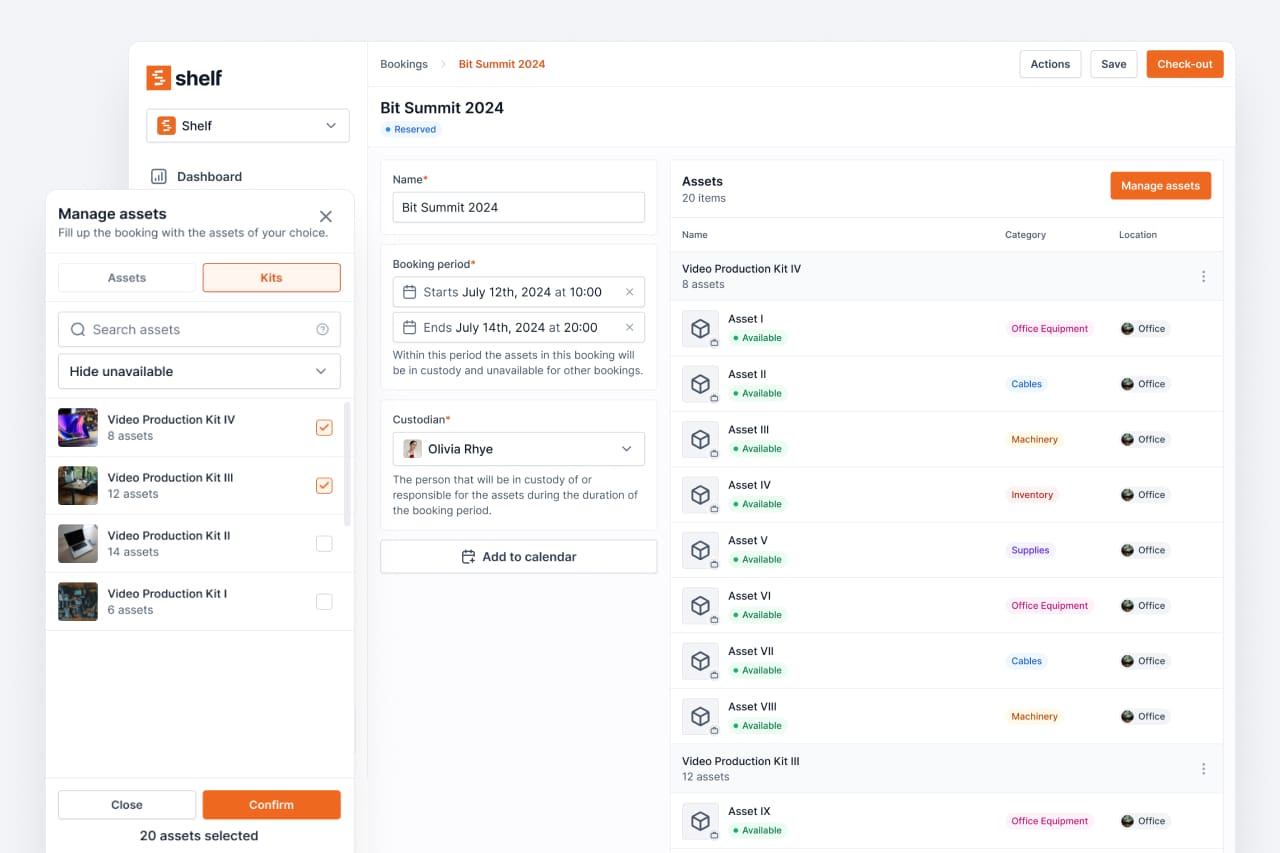Switch to the Kits tab
This screenshot has height=853, width=1280.
tap(271, 277)
